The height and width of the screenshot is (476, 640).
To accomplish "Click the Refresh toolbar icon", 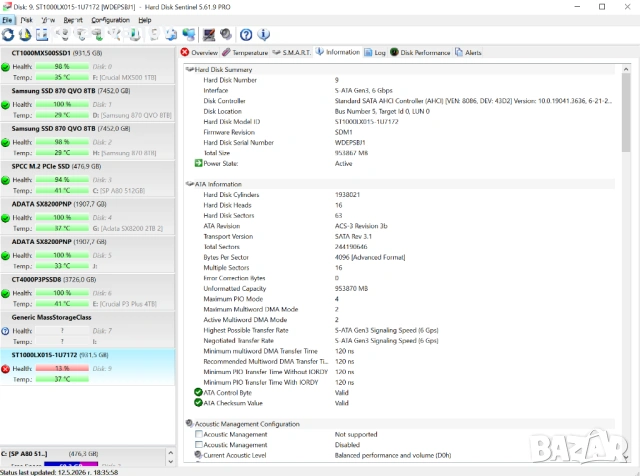I will pos(8,35).
